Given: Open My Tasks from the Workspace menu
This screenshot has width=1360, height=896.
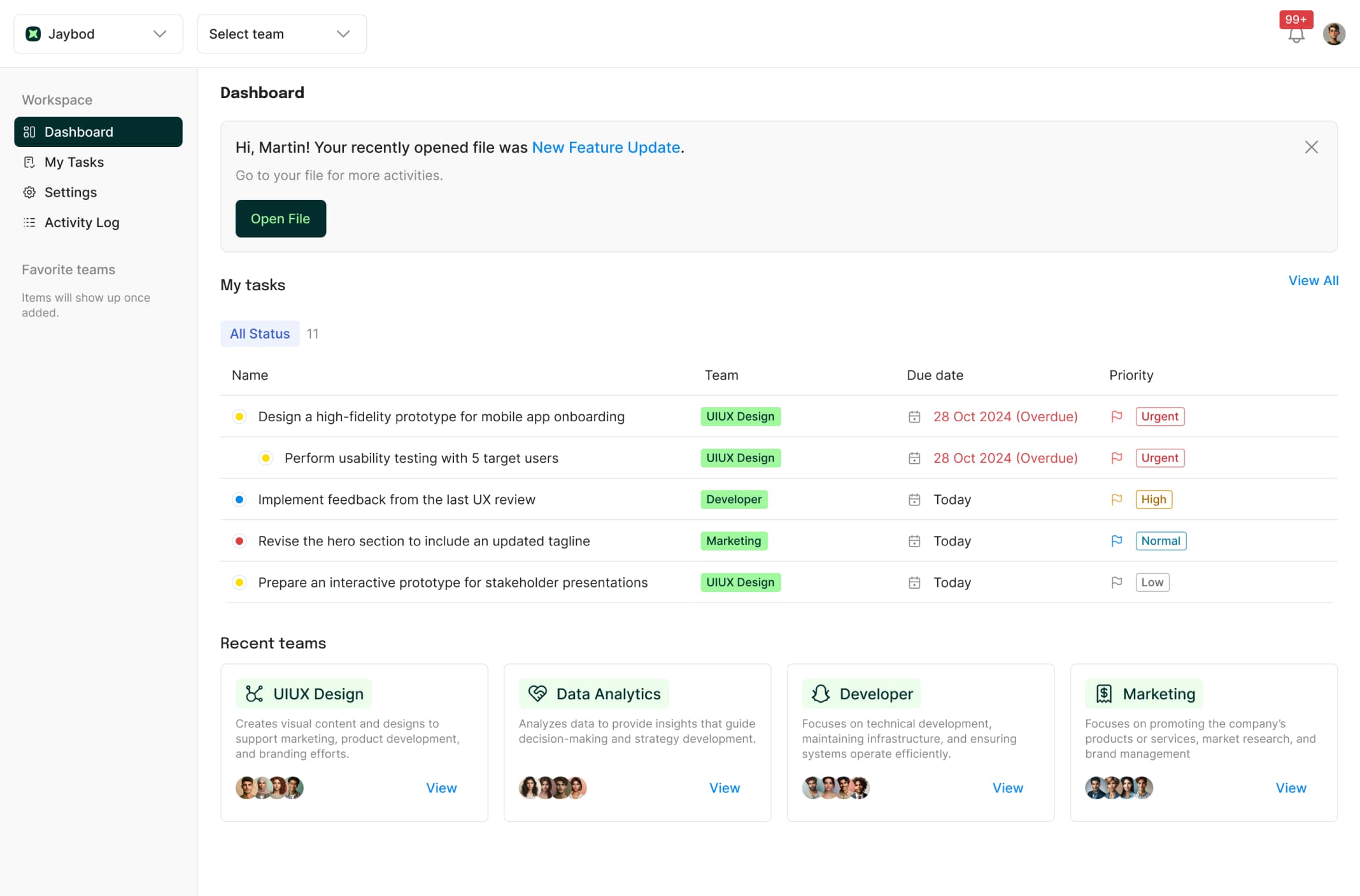Looking at the screenshot, I should pyautogui.click(x=74, y=162).
